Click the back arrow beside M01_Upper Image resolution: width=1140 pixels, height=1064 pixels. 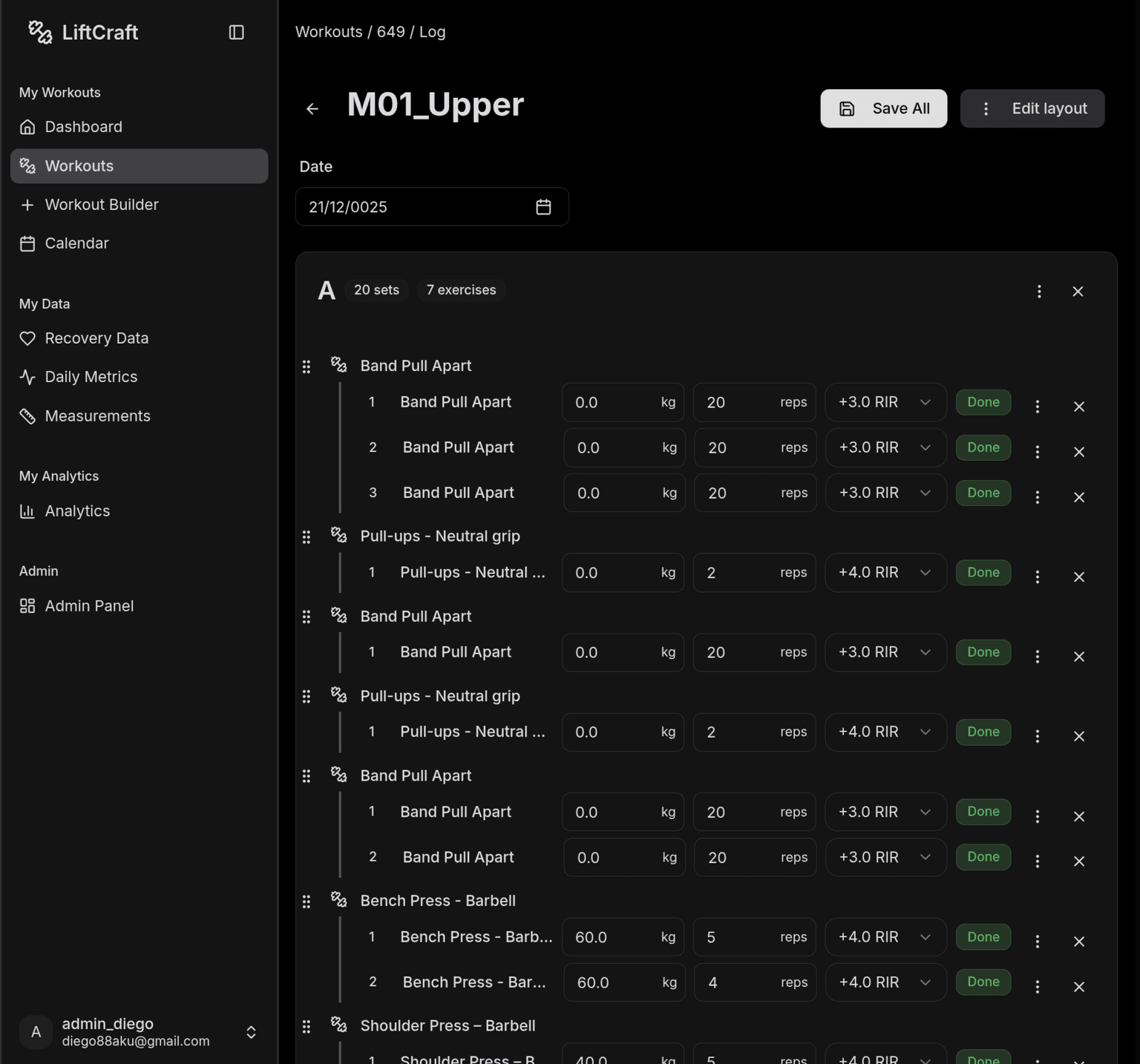tap(312, 109)
